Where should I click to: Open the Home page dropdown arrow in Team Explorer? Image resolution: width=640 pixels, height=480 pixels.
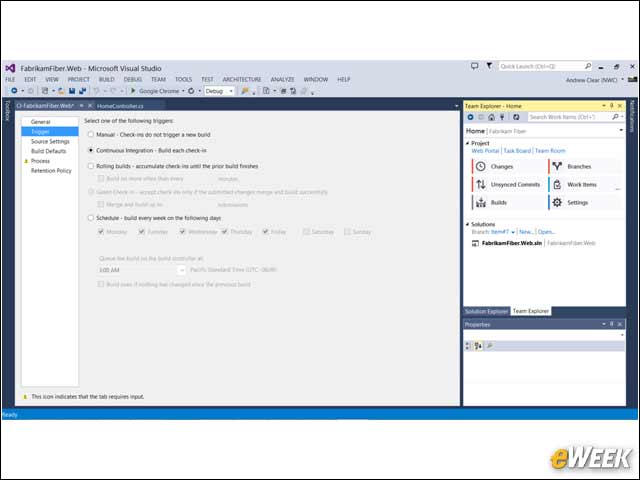(621, 131)
